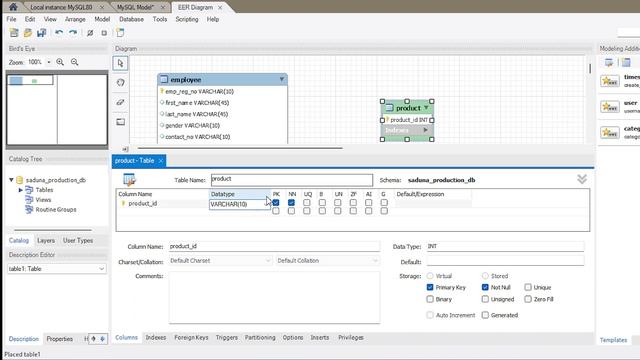Zoom in the Bird's Eye view
The image size is (640, 360).
pyautogui.click(x=60, y=62)
